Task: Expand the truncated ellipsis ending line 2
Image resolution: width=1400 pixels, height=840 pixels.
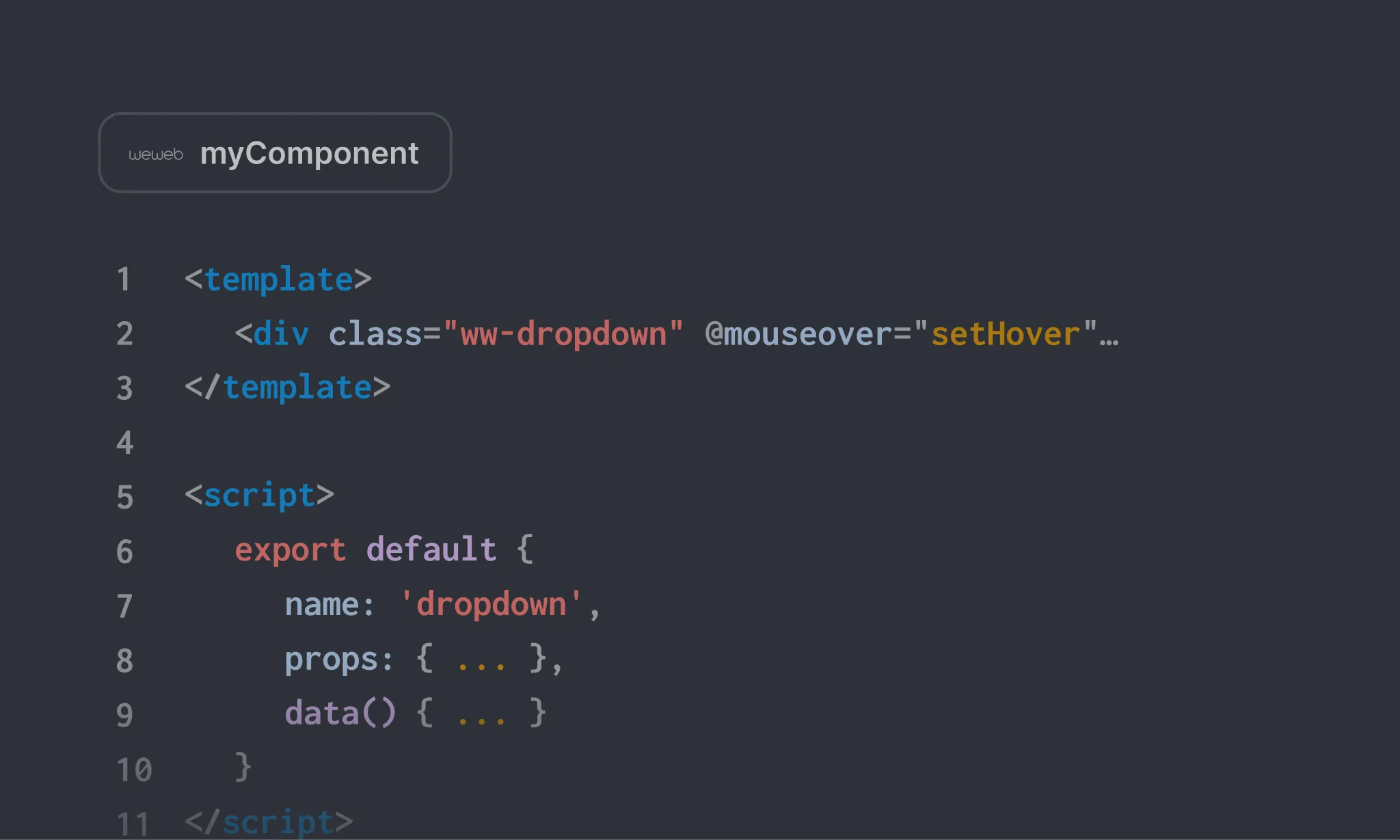Action: pos(1109,335)
